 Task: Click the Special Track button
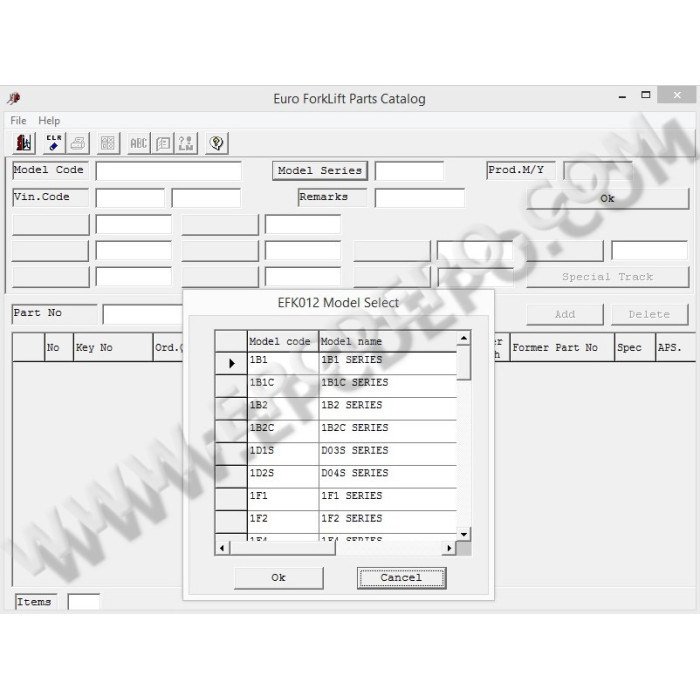(608, 277)
